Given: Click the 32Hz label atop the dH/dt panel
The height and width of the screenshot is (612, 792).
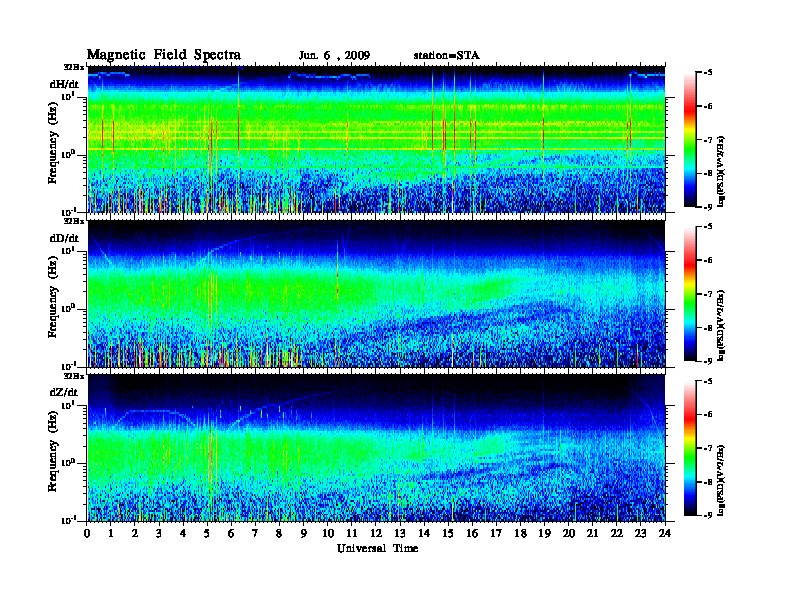Looking at the screenshot, I should [73, 67].
